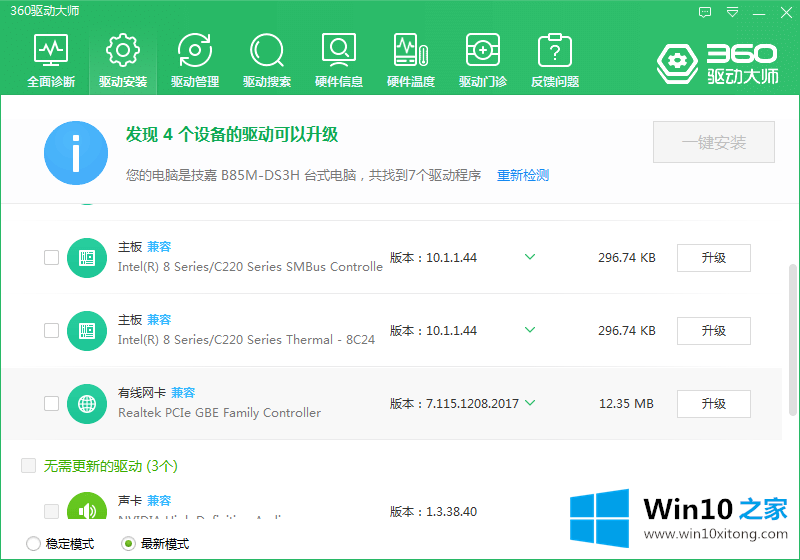
Task: Open the 硬件信息 hardware info icon
Action: 339,50
